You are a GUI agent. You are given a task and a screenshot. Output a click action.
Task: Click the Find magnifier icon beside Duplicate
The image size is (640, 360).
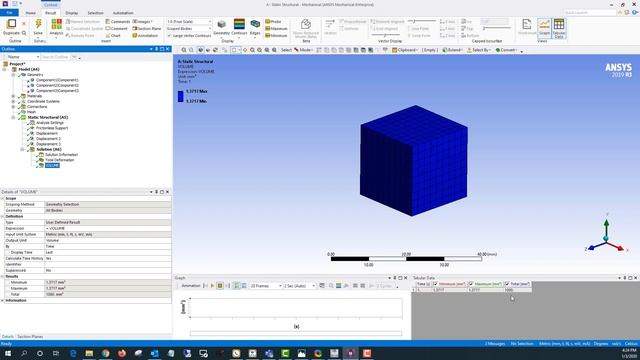click(24, 33)
